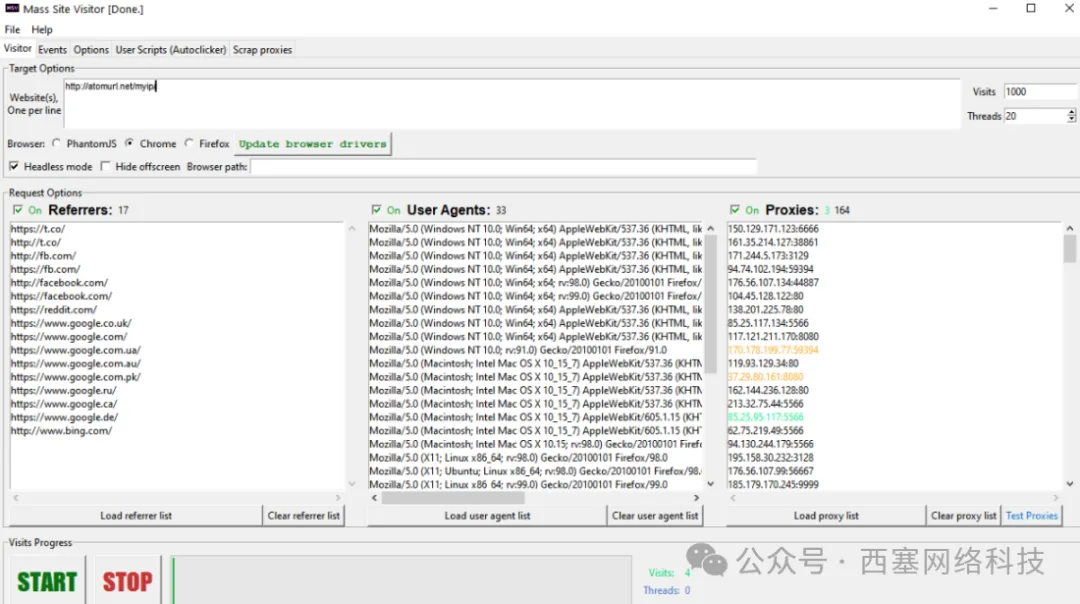Toggle the Proxies On checkbox

735,209
